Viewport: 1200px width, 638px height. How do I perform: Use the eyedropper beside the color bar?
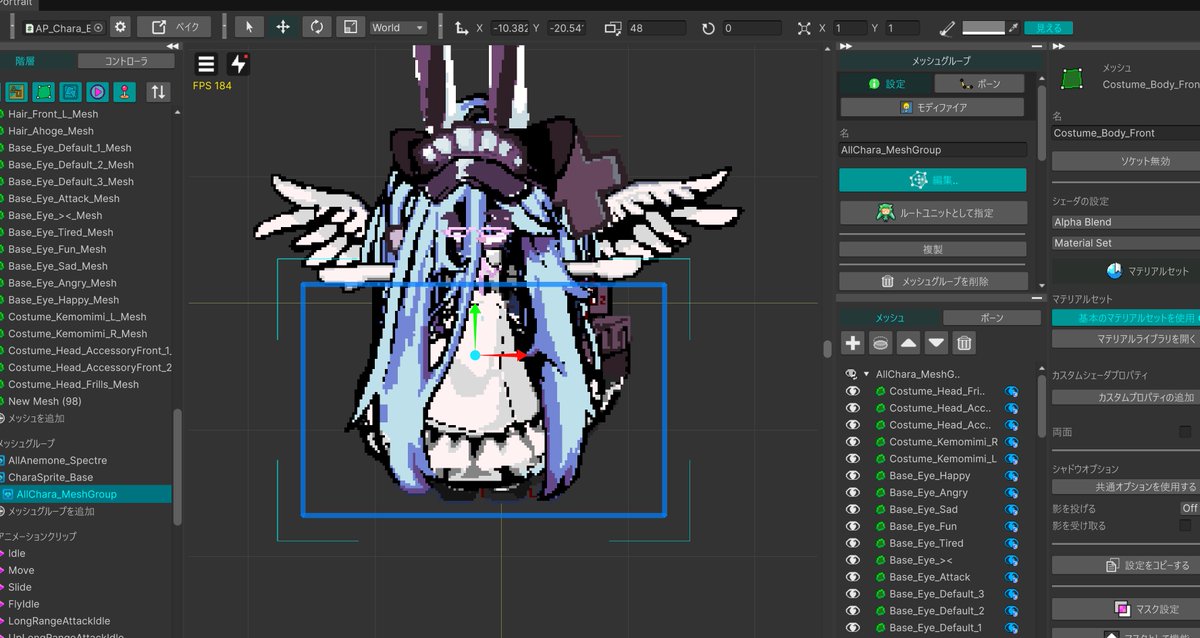(1015, 27)
